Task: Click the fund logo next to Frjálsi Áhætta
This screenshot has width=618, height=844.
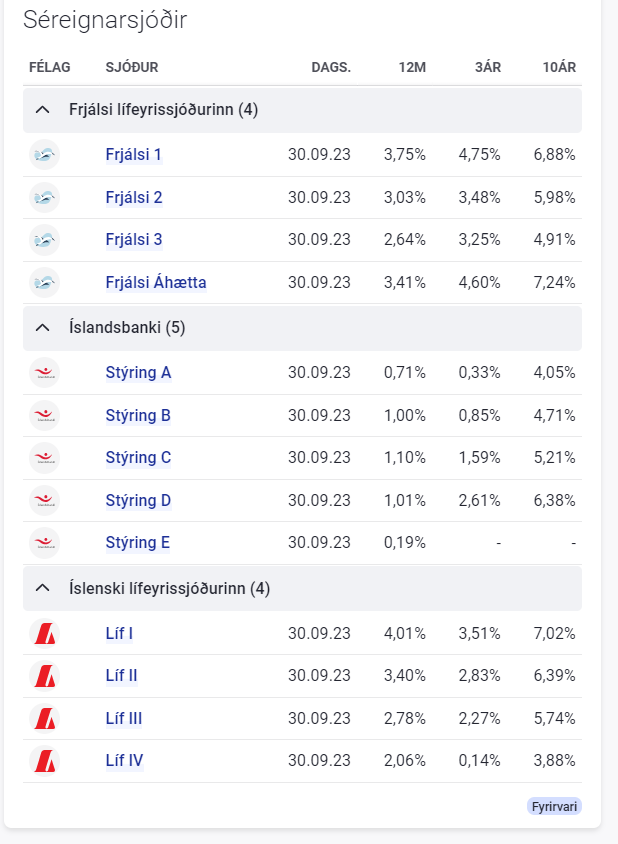Action: coord(45,283)
